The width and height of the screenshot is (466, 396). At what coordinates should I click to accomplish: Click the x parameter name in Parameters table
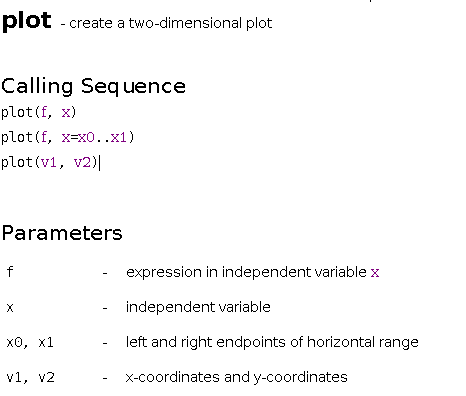point(10,308)
